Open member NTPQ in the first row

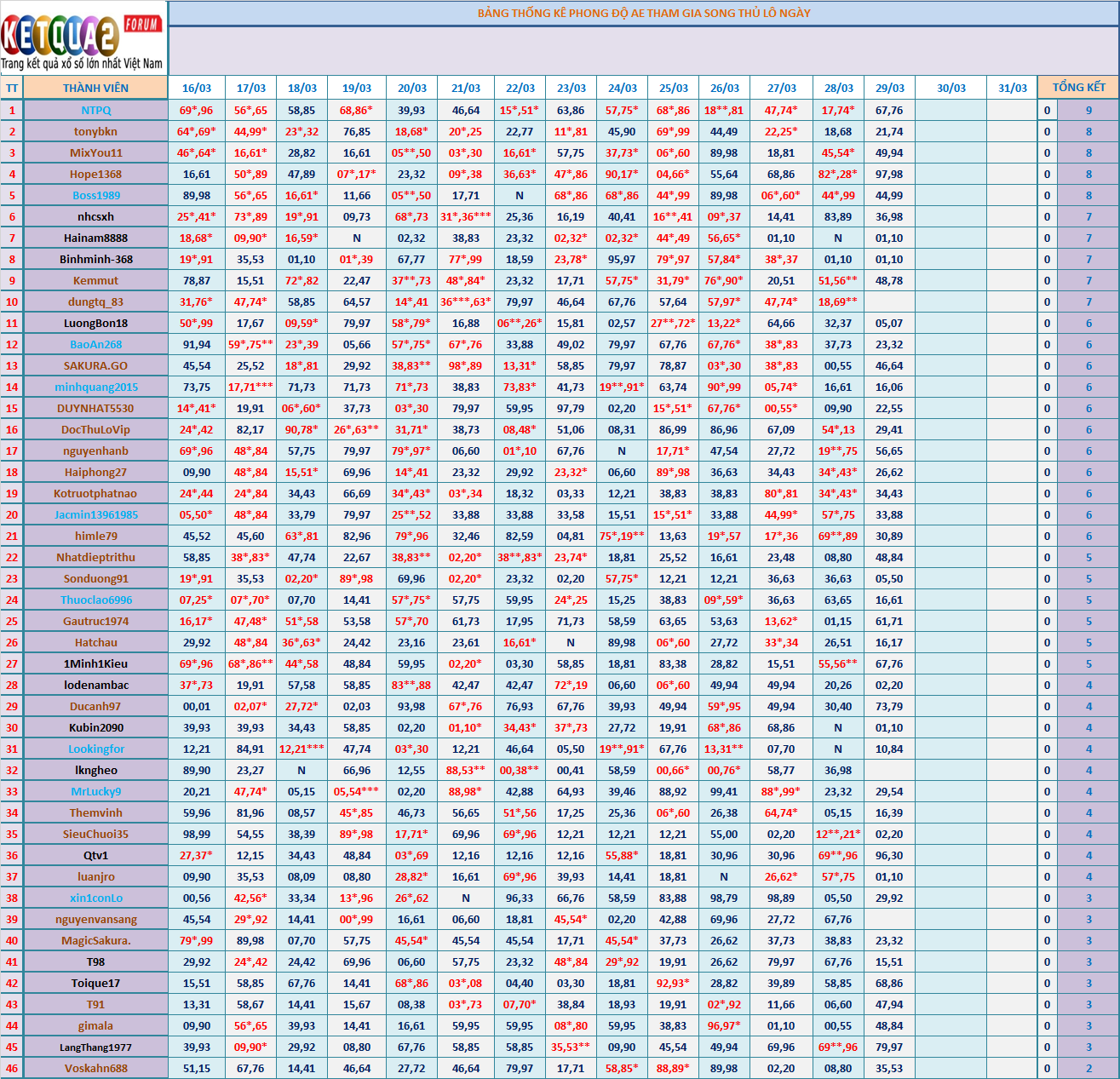95,110
